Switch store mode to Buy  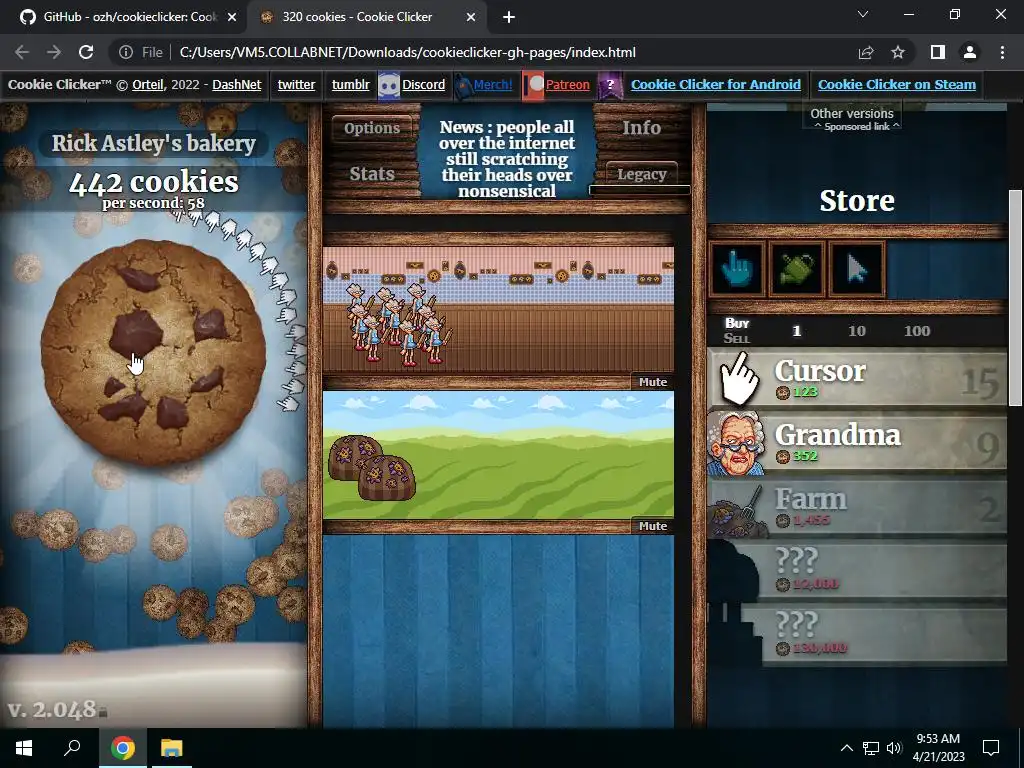click(737, 323)
